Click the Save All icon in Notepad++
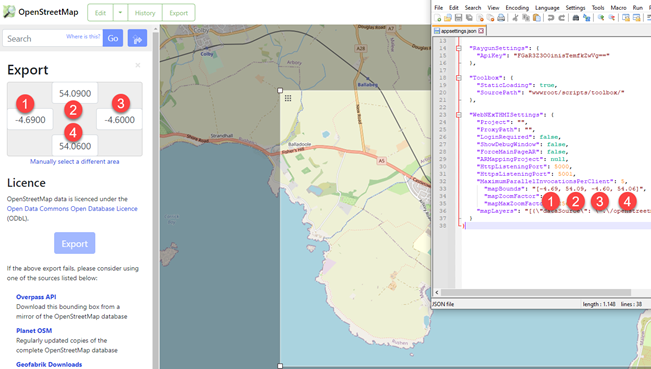 [x=469, y=18]
